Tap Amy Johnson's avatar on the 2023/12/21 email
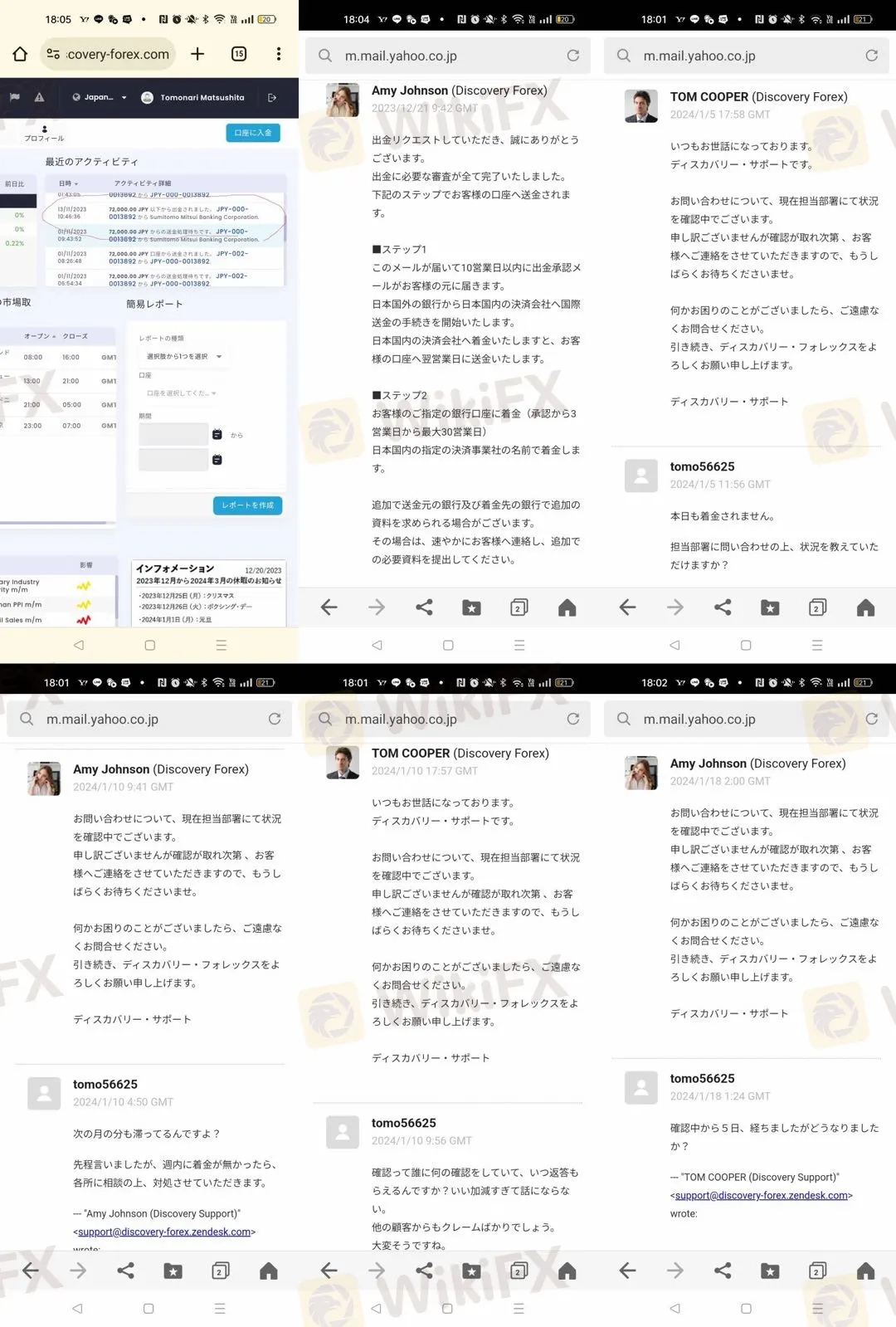Viewport: 896px width, 1327px height. click(x=343, y=100)
